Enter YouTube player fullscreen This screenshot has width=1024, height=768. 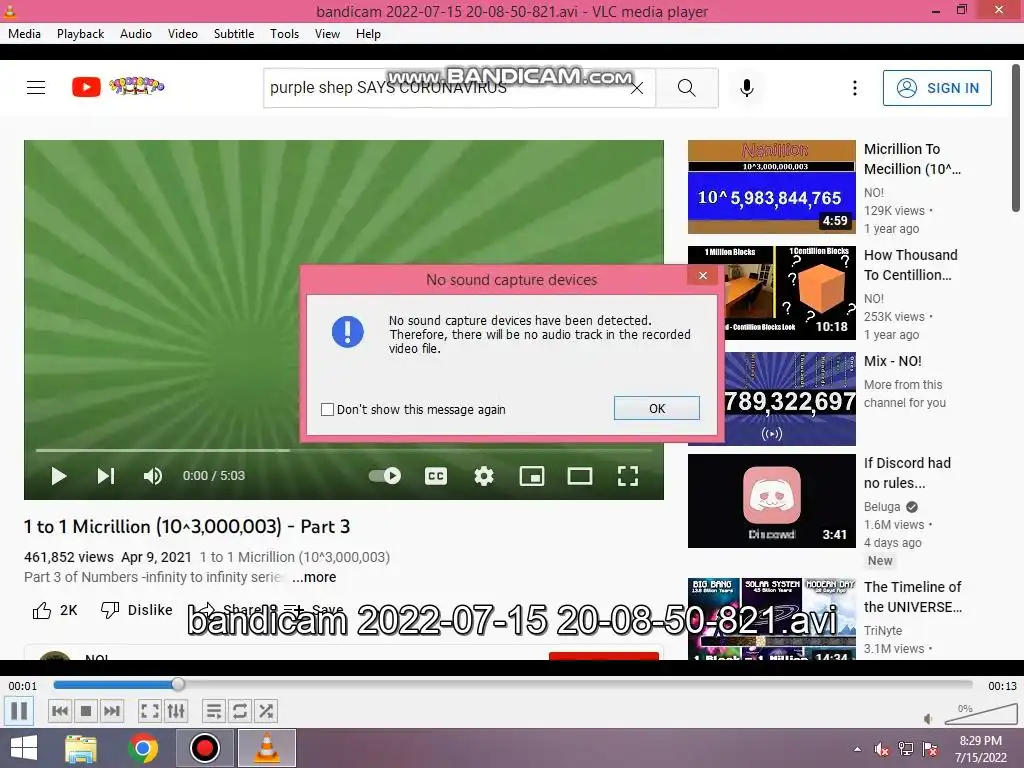(628, 476)
